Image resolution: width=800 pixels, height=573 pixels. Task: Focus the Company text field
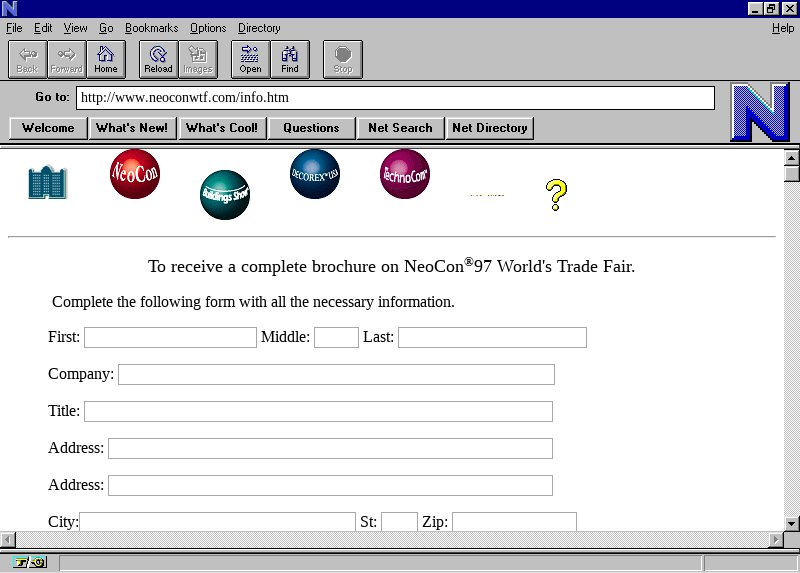click(x=336, y=374)
